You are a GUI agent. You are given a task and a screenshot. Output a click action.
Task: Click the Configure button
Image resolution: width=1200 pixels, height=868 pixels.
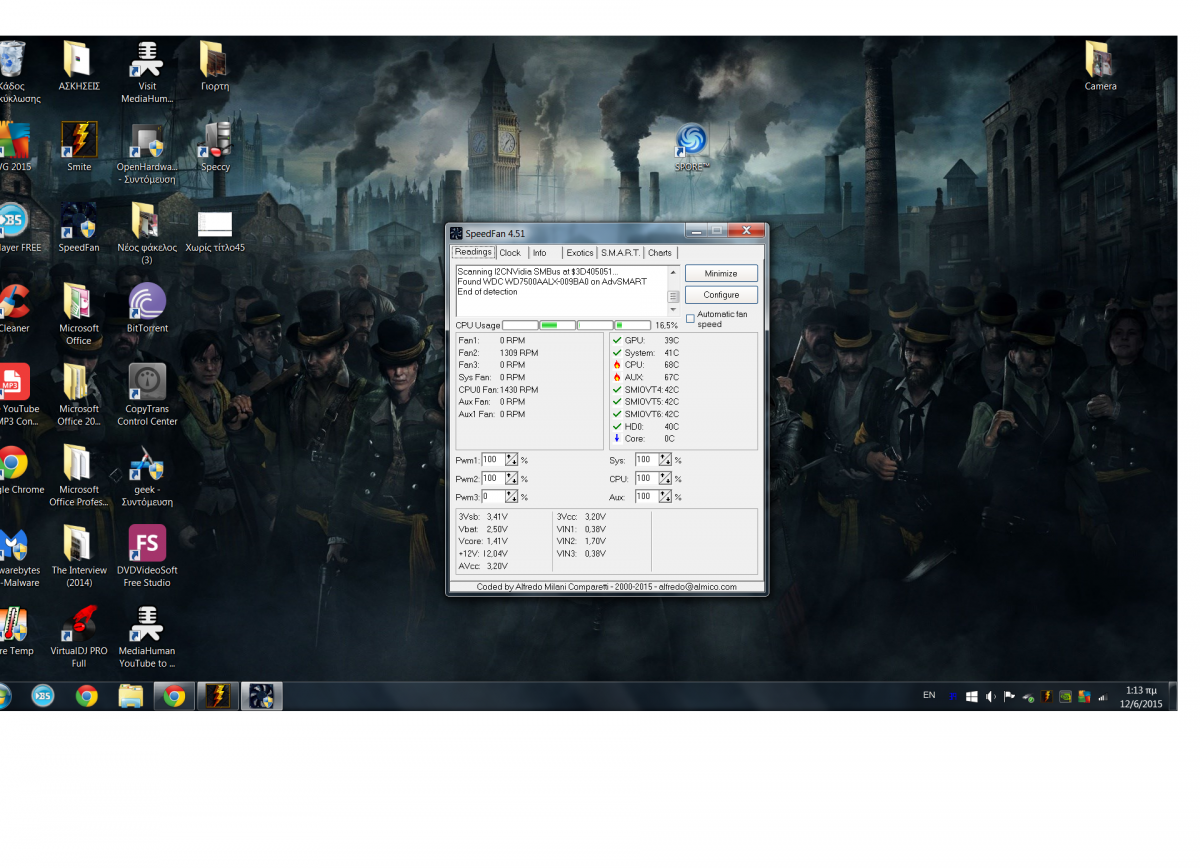click(x=721, y=295)
